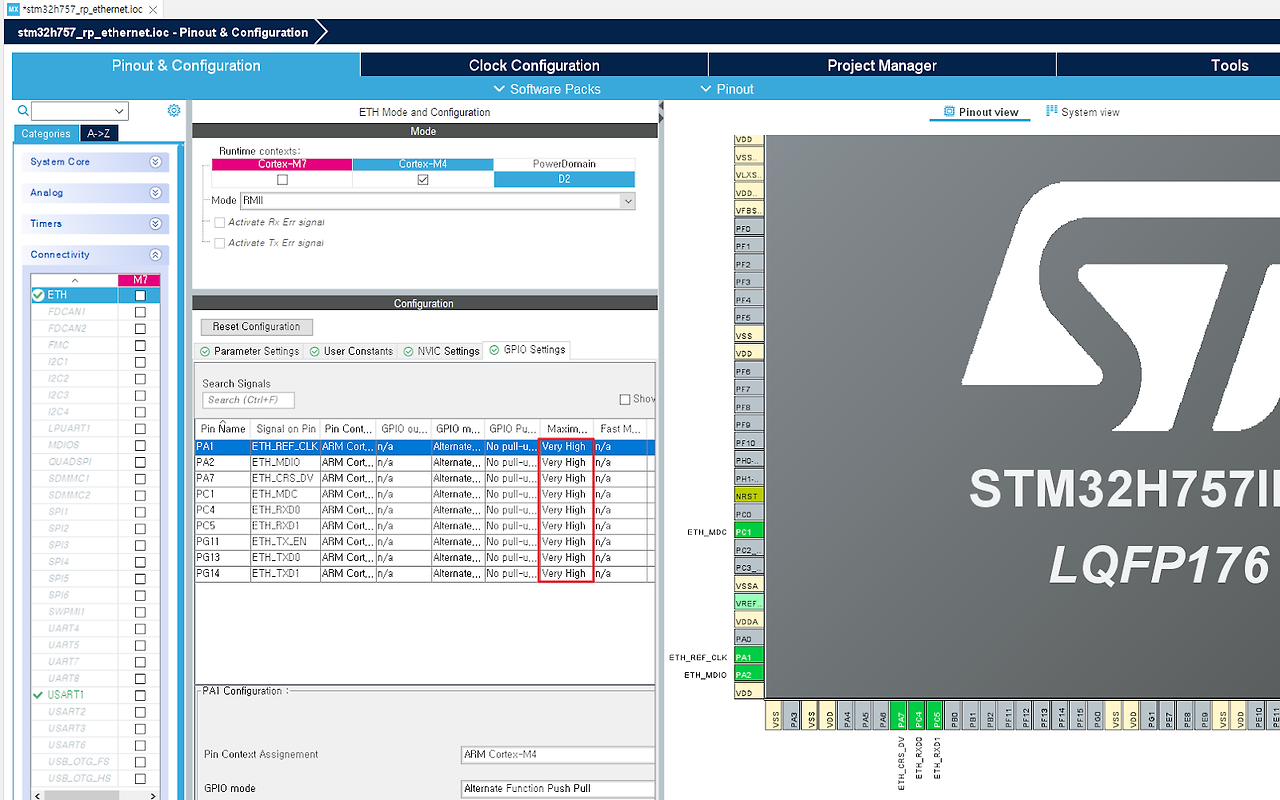Screen dimensions: 1280x800
Task: Switch to Project Manager tab
Action: pos(882,65)
